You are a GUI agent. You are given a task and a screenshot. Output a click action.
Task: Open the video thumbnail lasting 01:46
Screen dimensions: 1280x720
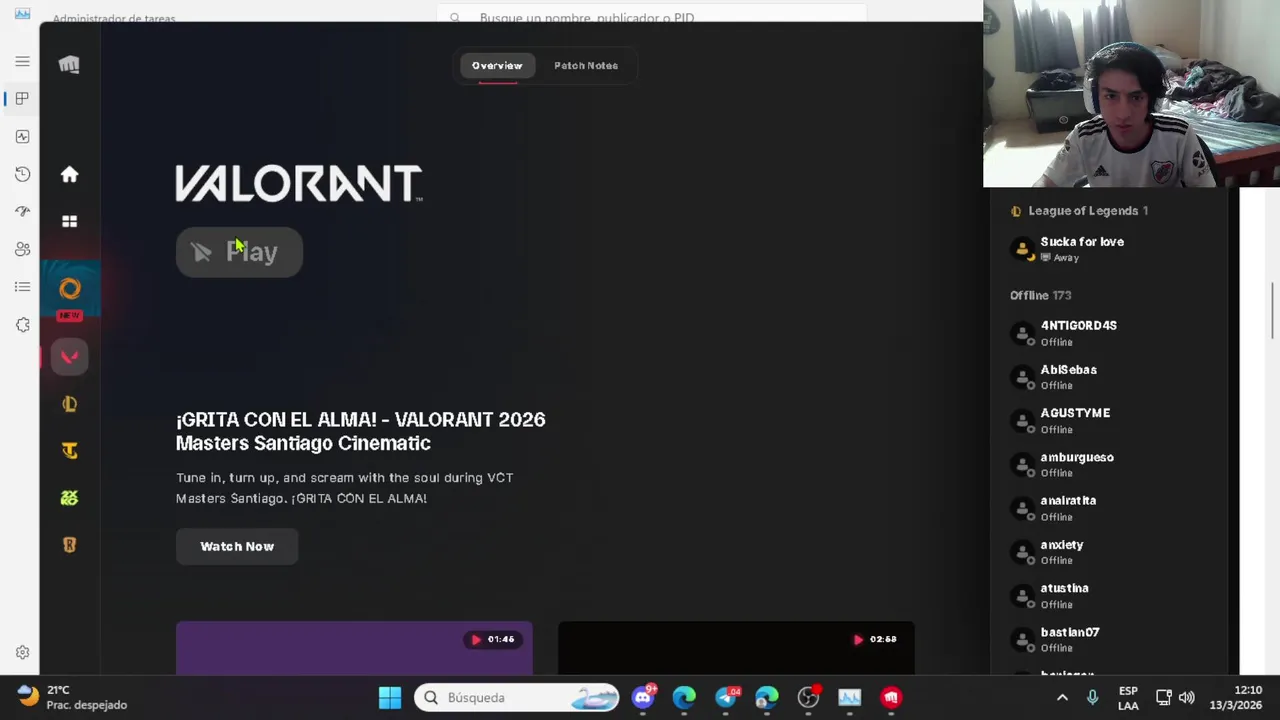point(354,647)
